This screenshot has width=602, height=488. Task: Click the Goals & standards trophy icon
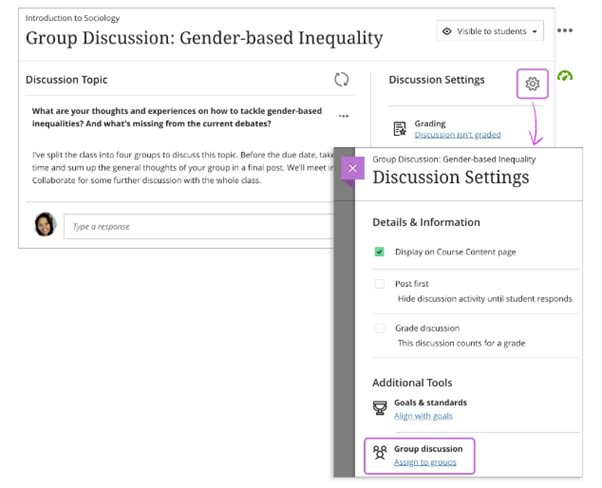[380, 408]
